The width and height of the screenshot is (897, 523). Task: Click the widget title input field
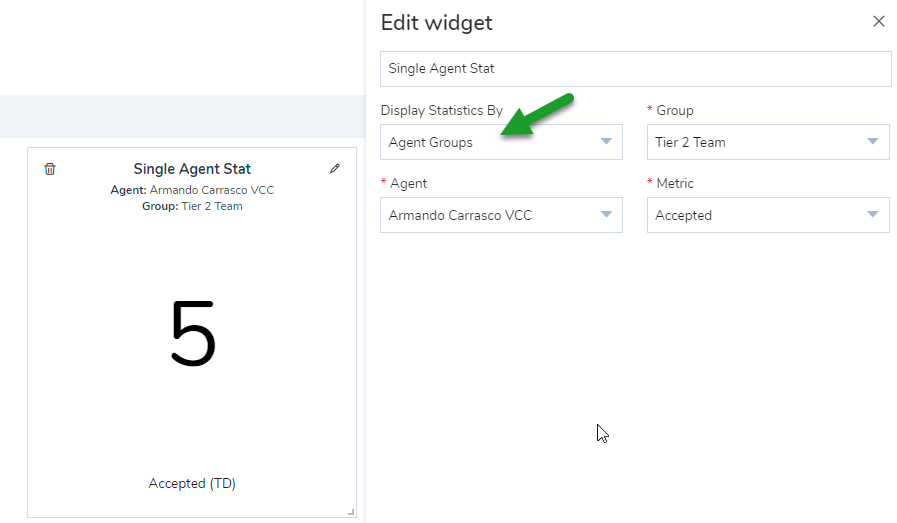tap(636, 69)
